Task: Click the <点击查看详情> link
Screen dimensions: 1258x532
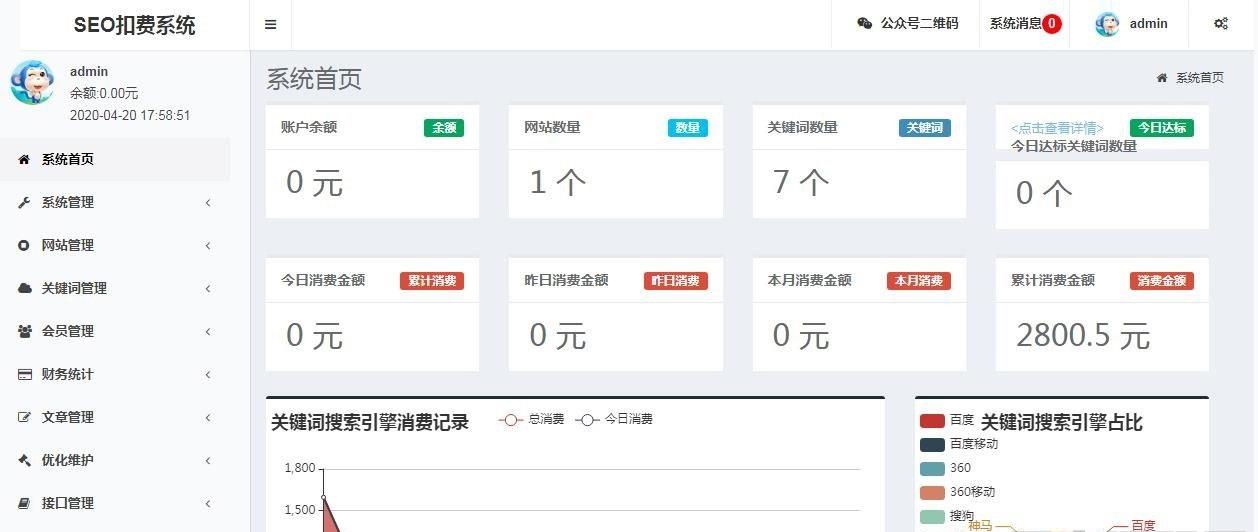Action: tap(1057, 128)
